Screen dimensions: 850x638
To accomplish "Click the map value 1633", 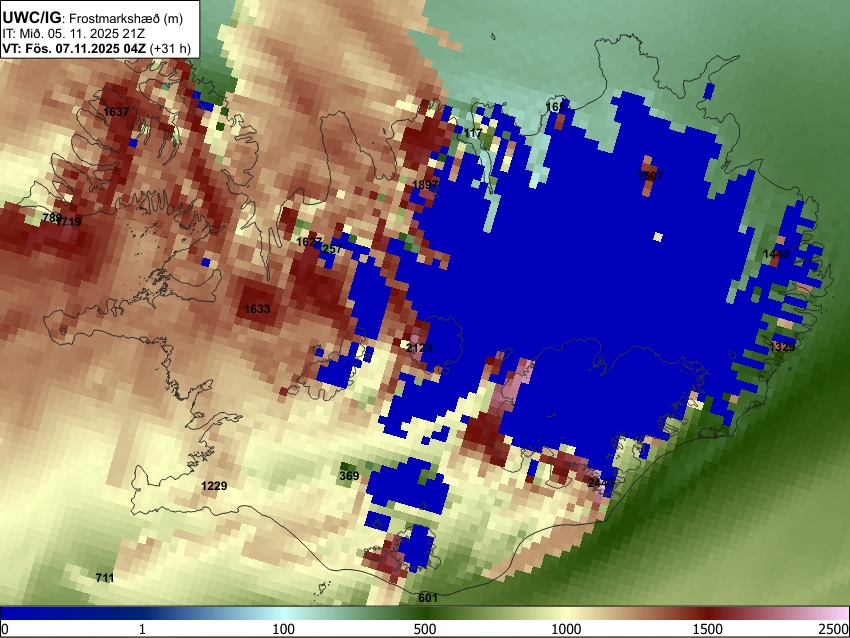I will point(257,308).
